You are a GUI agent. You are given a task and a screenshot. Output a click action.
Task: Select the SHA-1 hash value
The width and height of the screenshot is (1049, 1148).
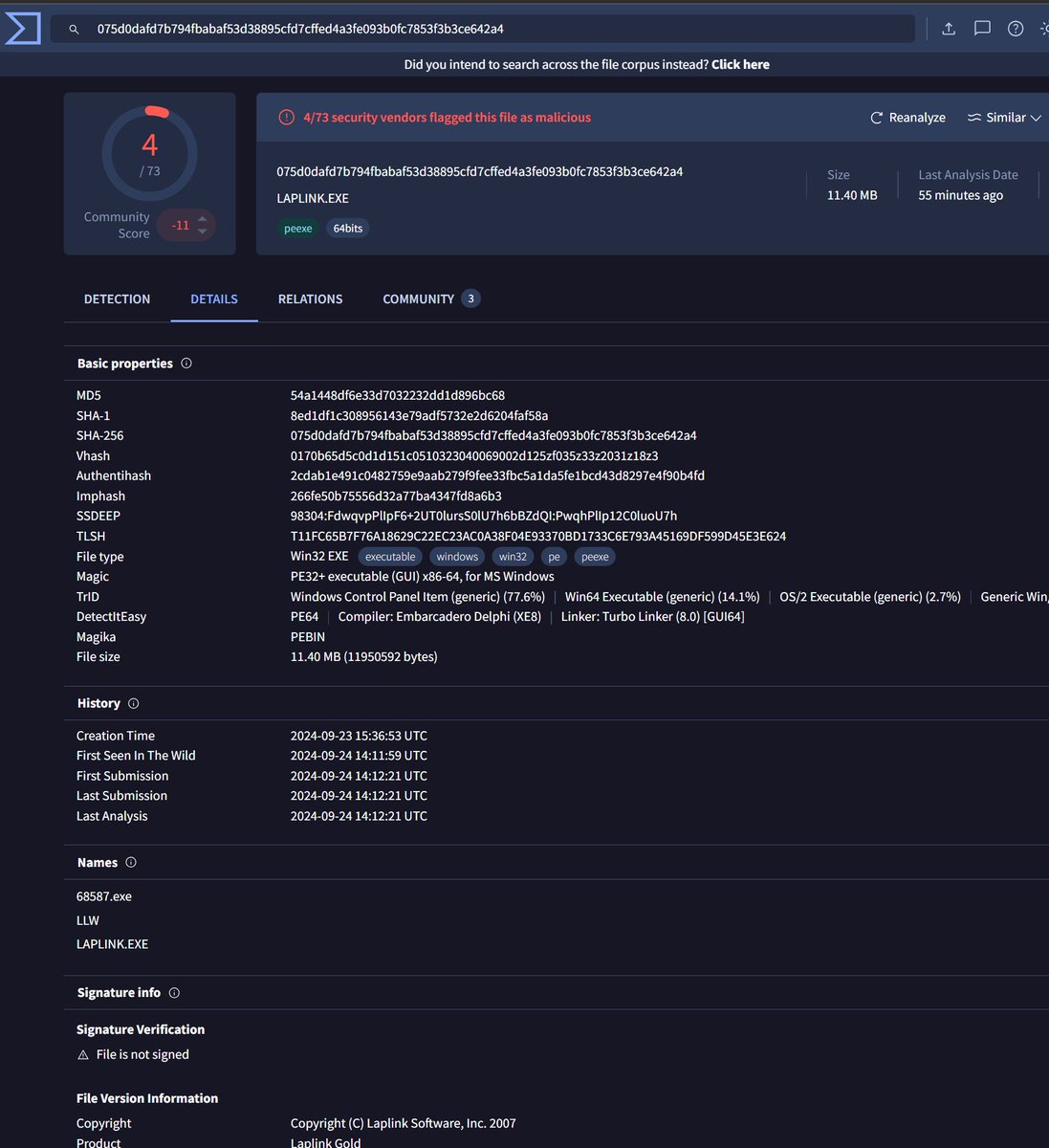coord(420,416)
